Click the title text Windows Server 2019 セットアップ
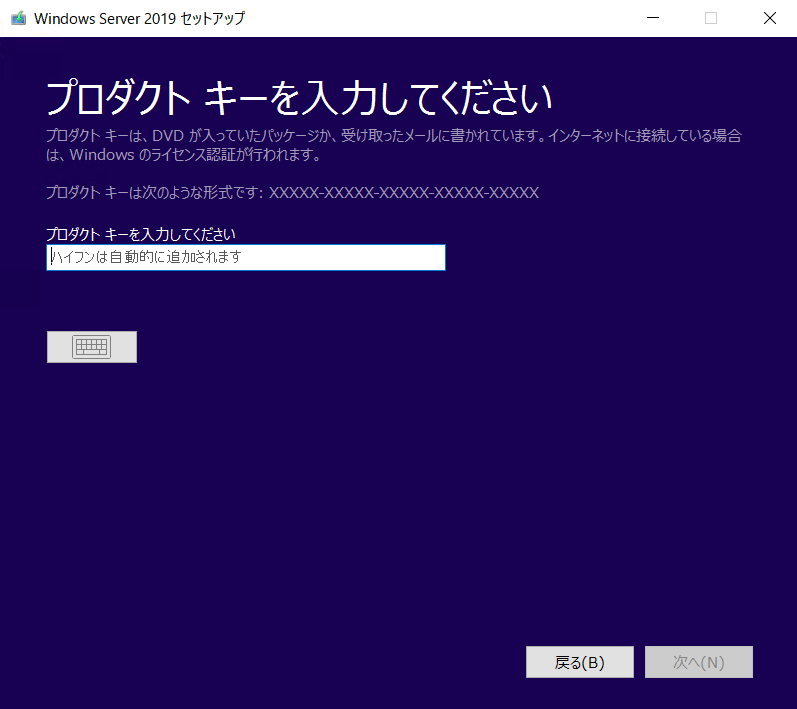The image size is (797, 709). [x=140, y=19]
